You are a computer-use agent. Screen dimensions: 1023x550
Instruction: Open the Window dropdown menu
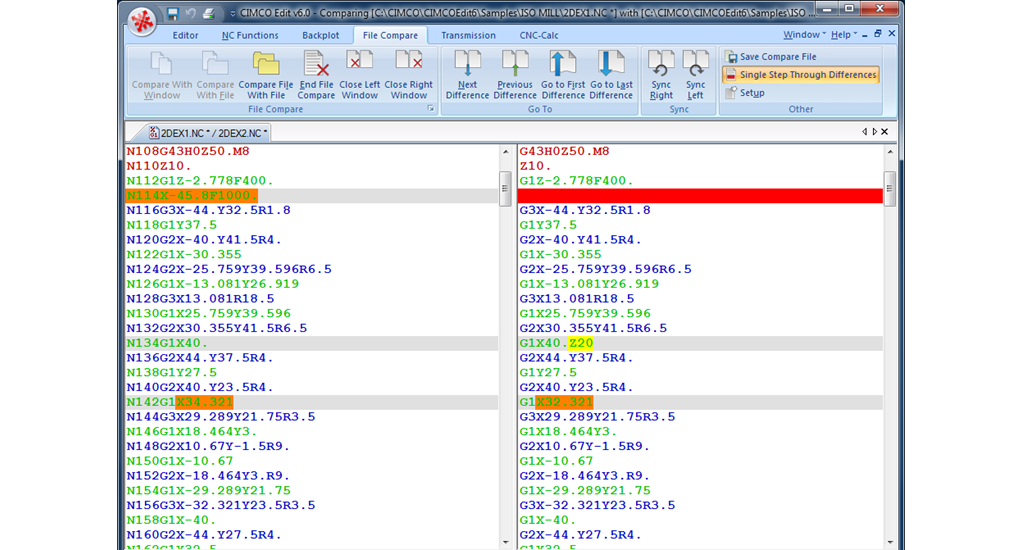(x=804, y=35)
